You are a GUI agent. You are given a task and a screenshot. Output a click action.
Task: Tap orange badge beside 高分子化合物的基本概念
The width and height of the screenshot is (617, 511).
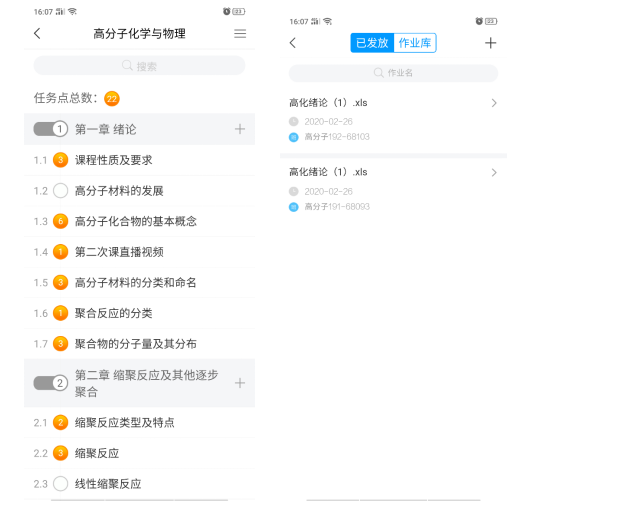[60, 221]
